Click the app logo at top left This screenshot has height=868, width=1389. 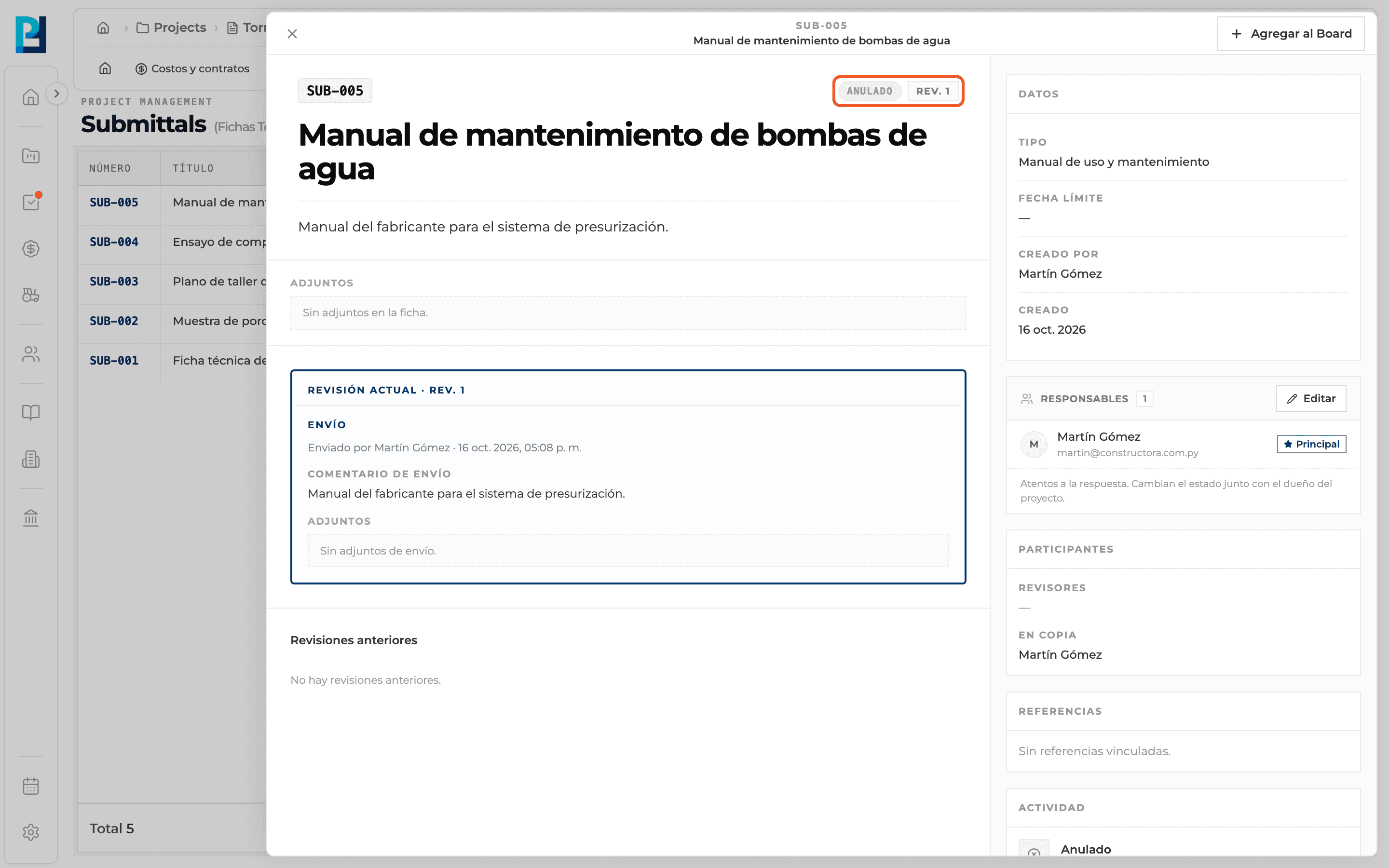(31, 34)
